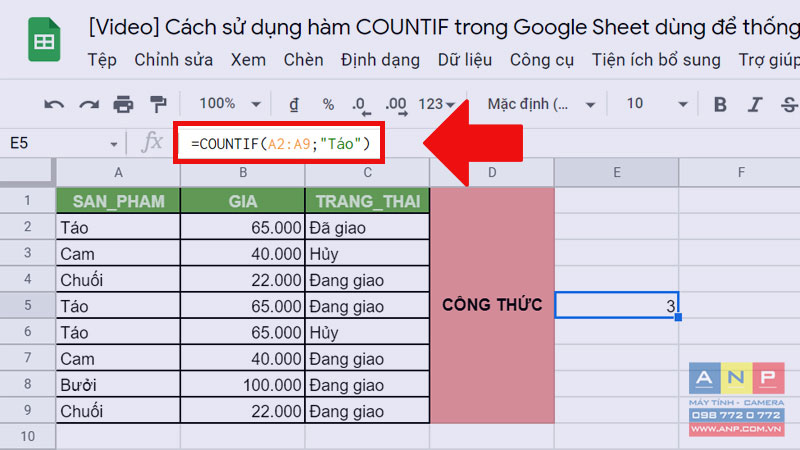Image resolution: width=800 pixels, height=450 pixels.
Task: Open the Dữ liệu menu
Action: click(465, 60)
